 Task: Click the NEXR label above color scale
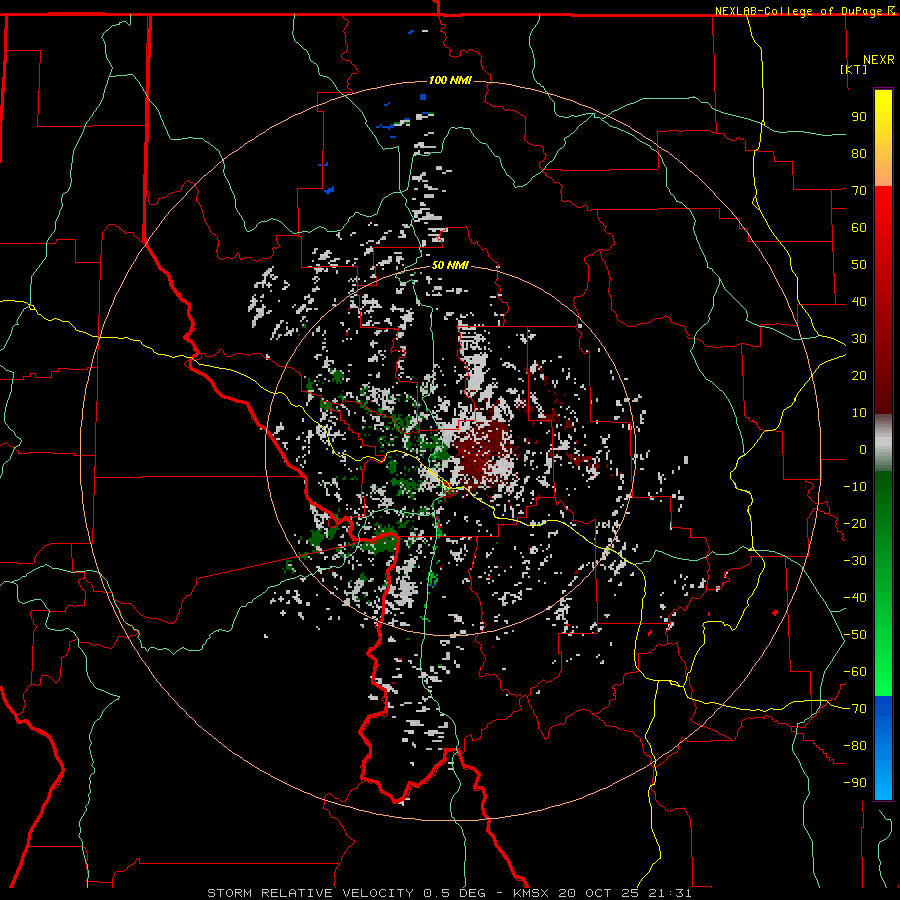[879, 60]
